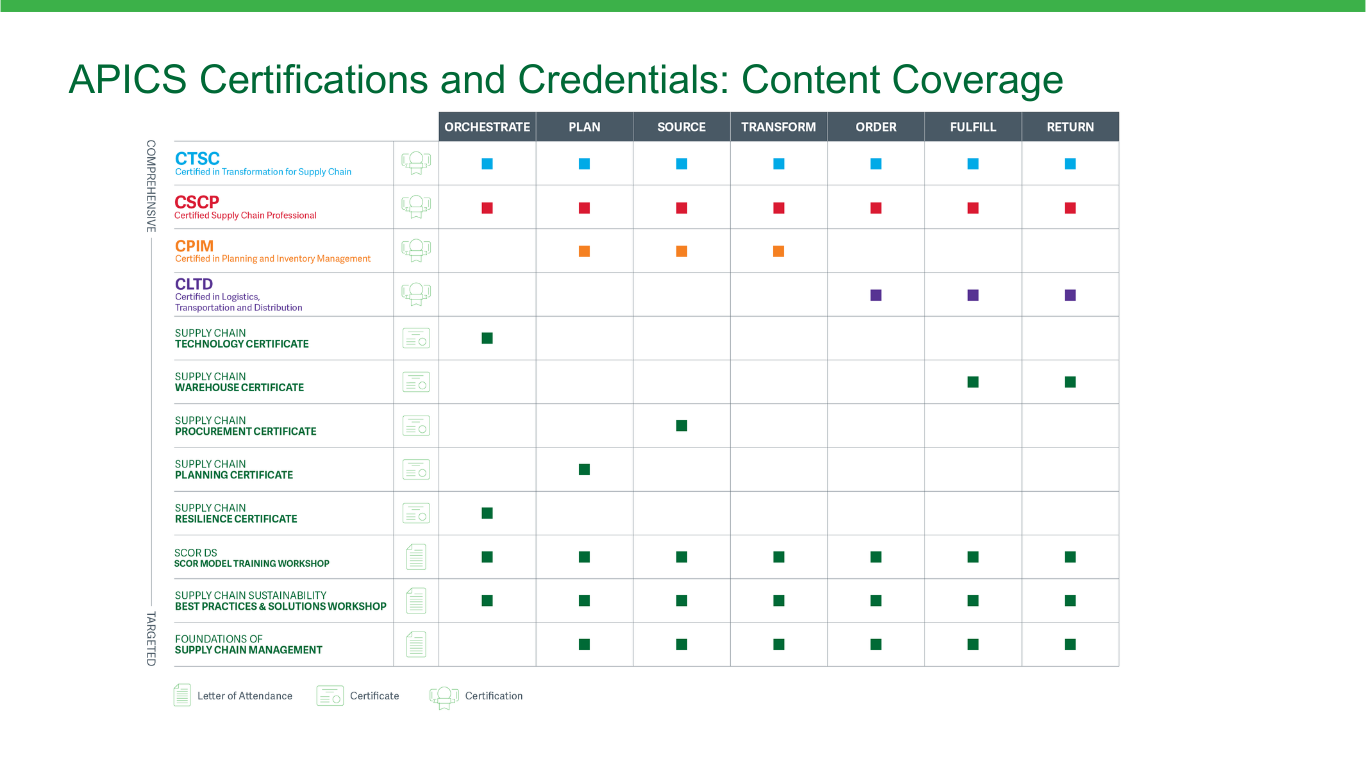The image size is (1366, 768).
Task: Click the green Technology Certificate marker under Orchestrate
Action: point(487,338)
